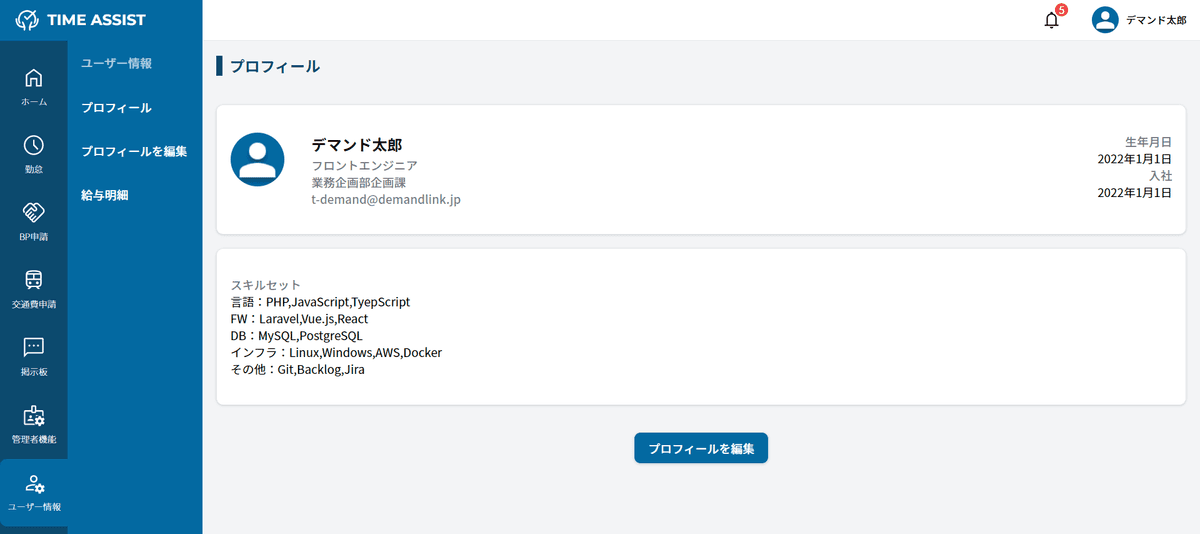Click the 言語：PHP,JavaScript,TyepScript line
Screen dimensions: 1200x534
coord(320,302)
